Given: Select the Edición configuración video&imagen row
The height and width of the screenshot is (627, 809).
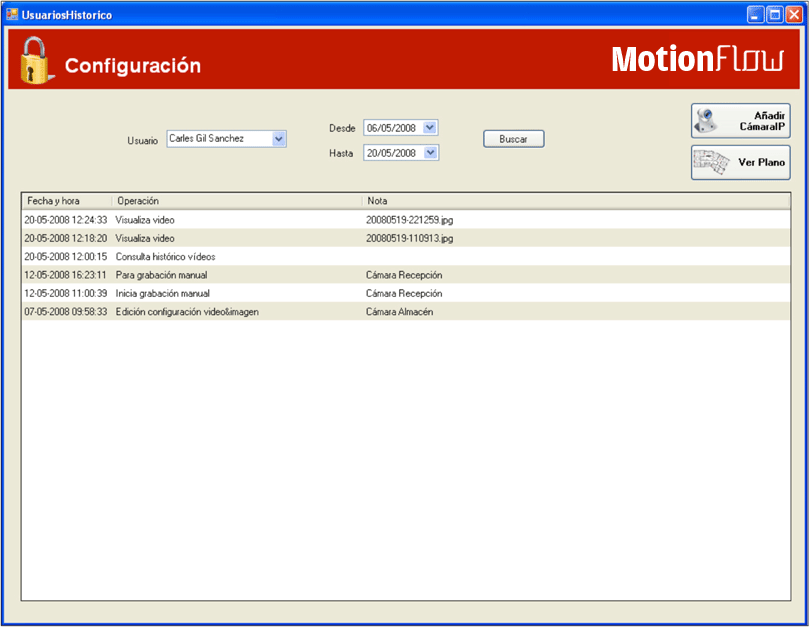Looking at the screenshot, I should pos(188,312).
